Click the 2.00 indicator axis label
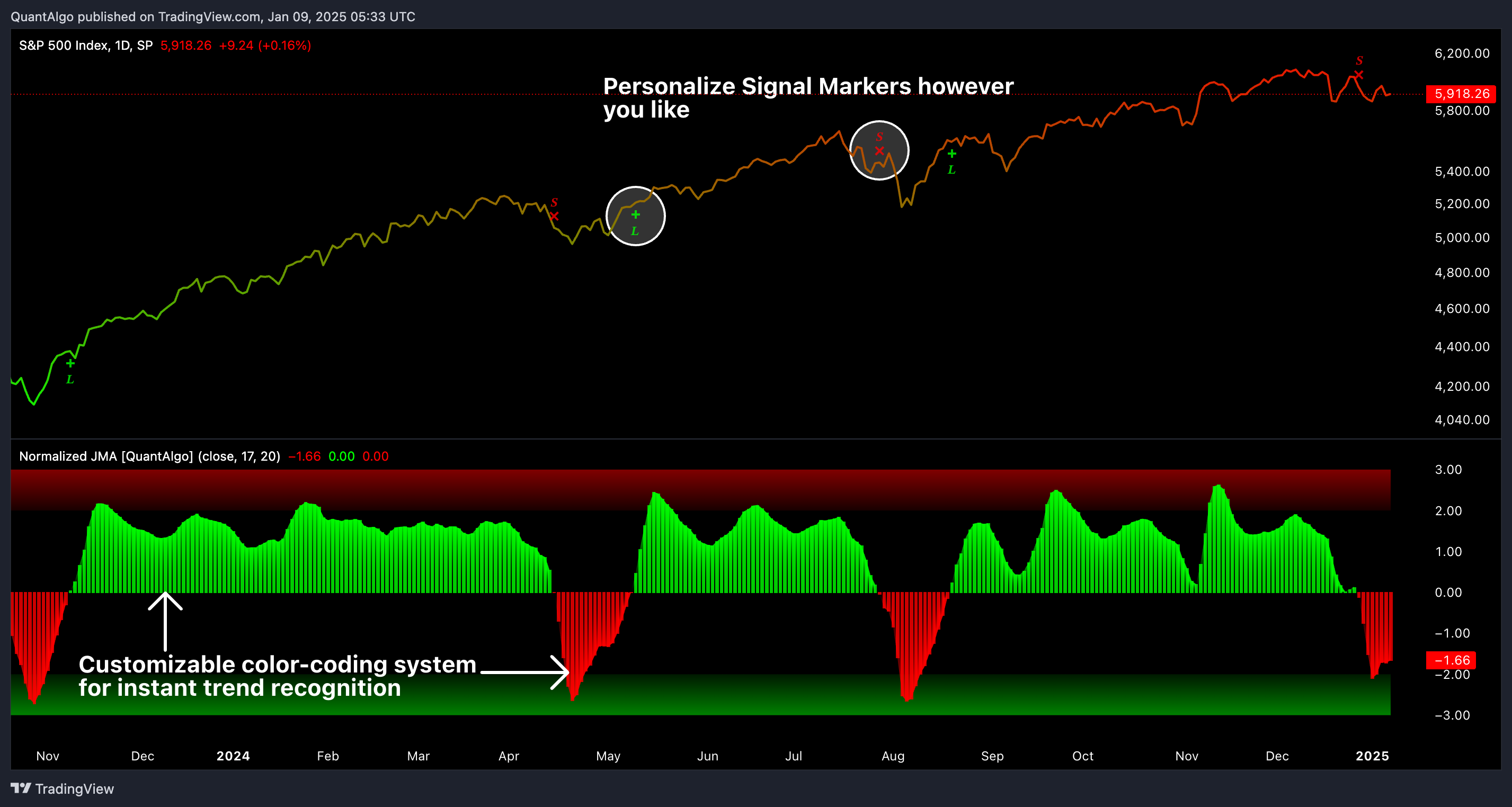Image resolution: width=1512 pixels, height=807 pixels. click(x=1448, y=511)
